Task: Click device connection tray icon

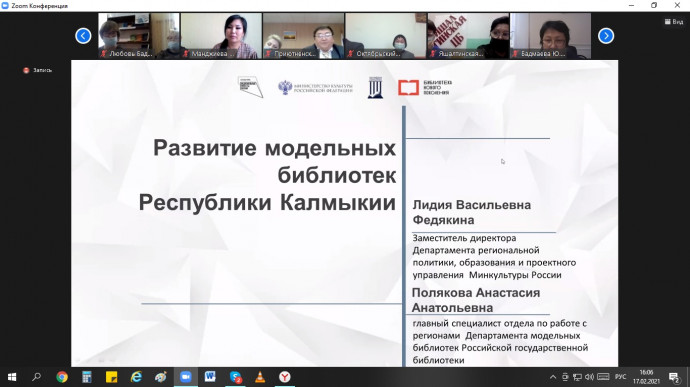Action: point(565,377)
